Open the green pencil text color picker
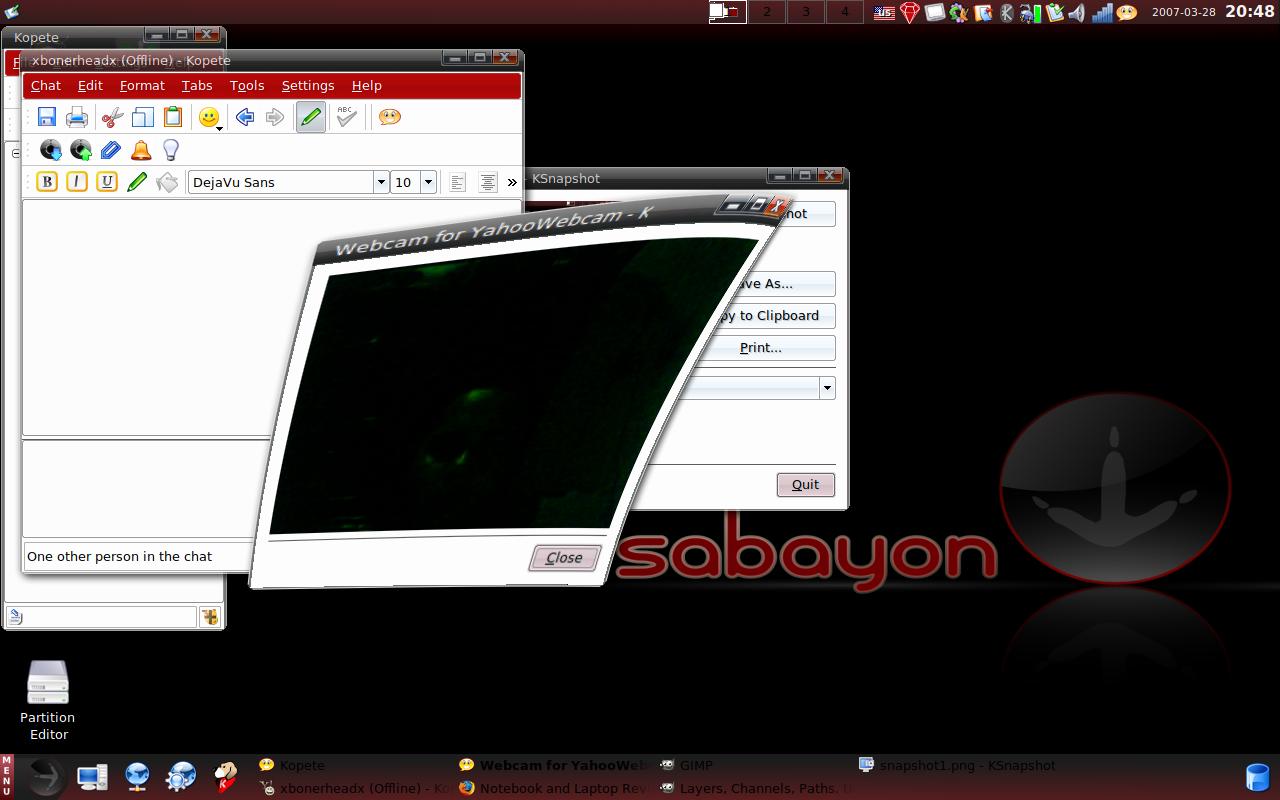Viewport: 1280px width, 800px height. tap(137, 182)
